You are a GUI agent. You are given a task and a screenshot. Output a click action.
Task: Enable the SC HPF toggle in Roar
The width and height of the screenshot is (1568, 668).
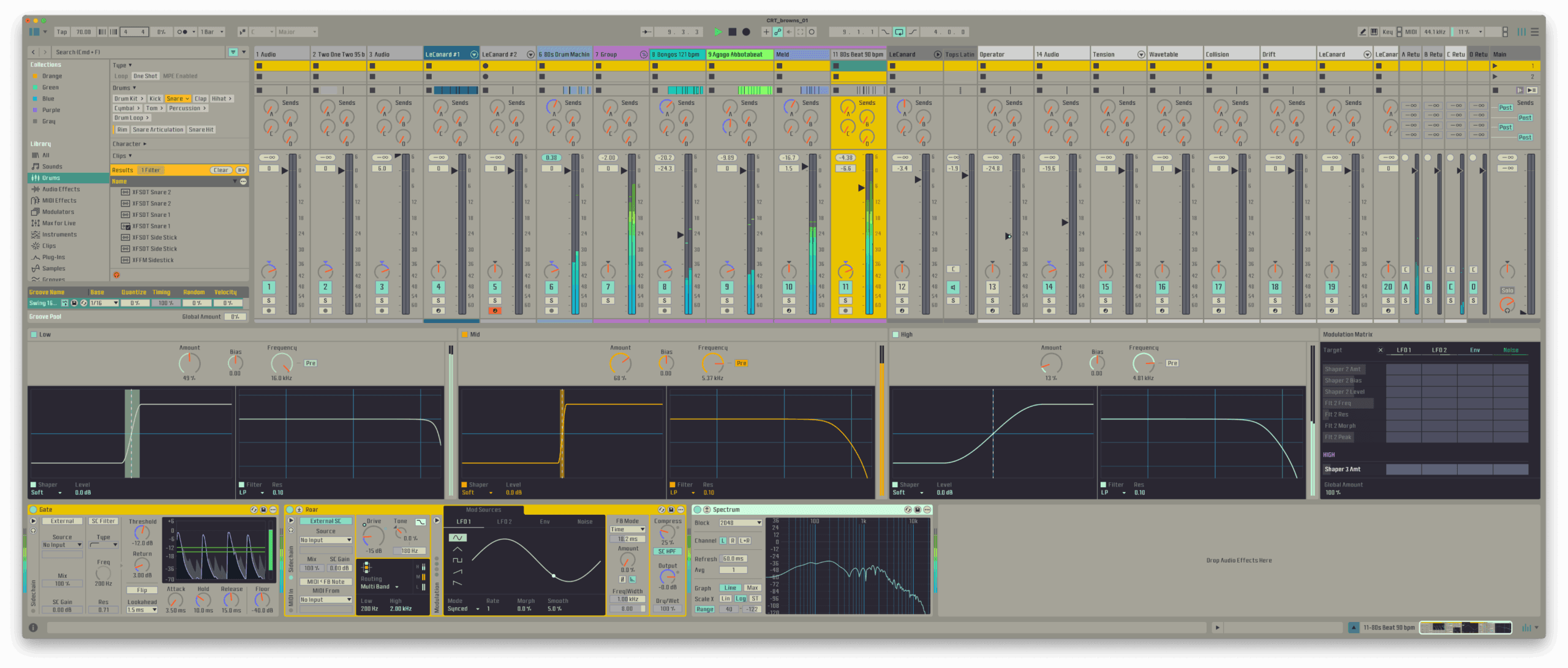click(667, 552)
